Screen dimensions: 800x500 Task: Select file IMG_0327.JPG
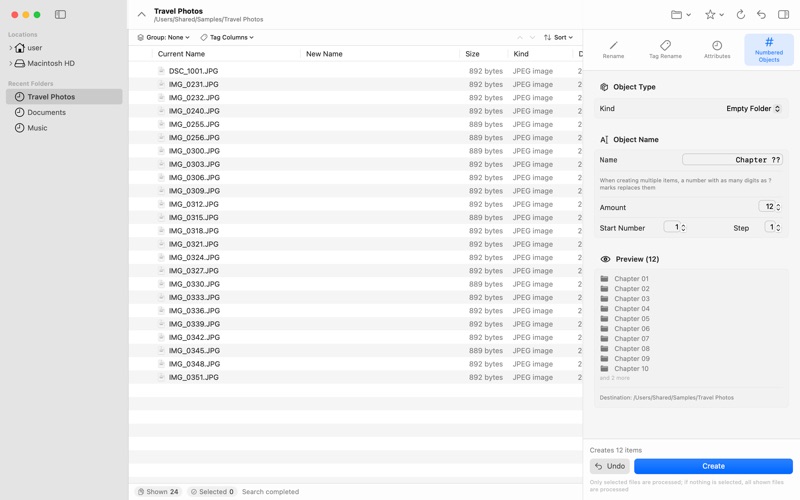click(193, 270)
